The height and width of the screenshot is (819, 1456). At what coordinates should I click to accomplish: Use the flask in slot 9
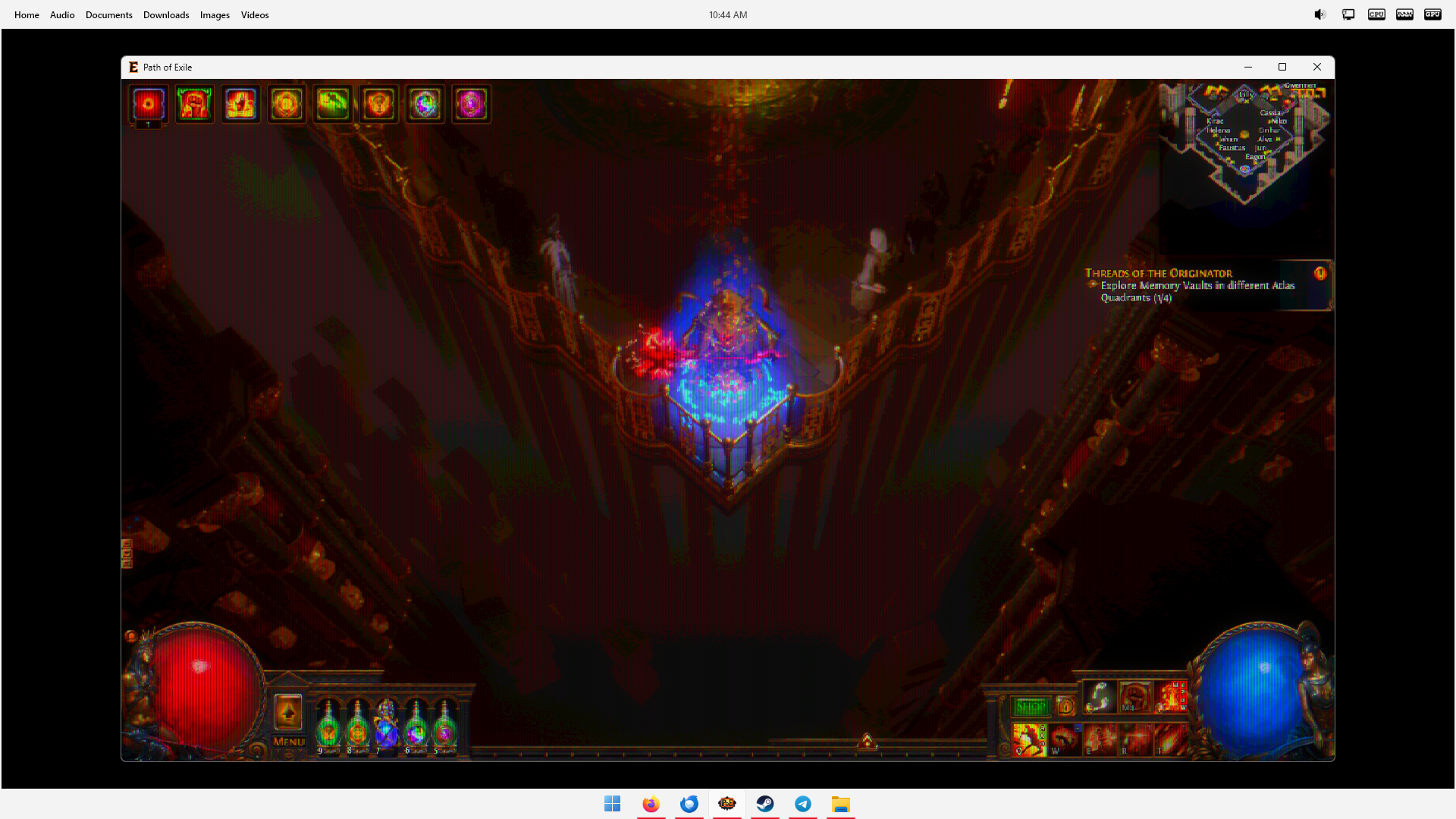pos(328,730)
